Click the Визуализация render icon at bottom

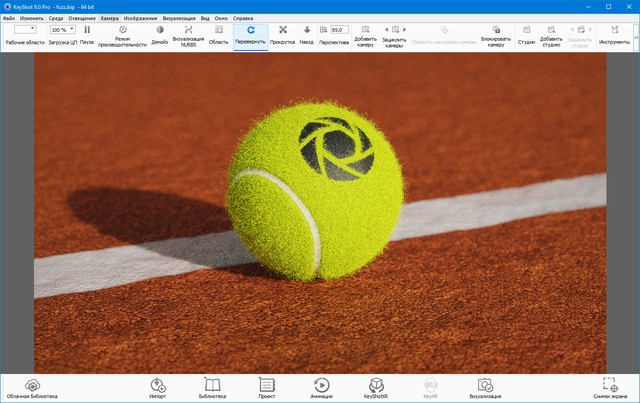(485, 388)
